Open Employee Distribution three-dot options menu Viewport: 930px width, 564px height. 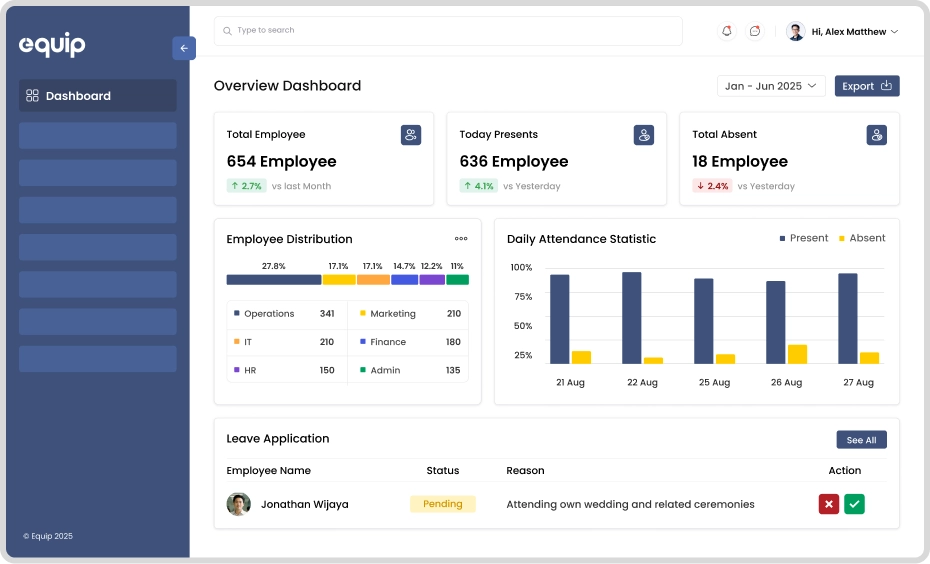pyautogui.click(x=461, y=239)
